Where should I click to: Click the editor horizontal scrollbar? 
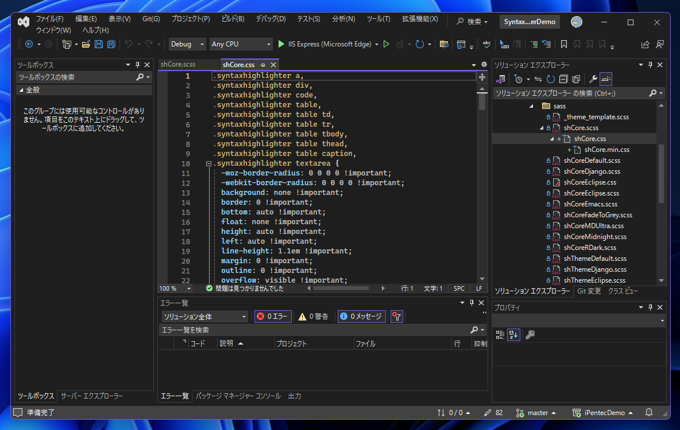click(340, 288)
